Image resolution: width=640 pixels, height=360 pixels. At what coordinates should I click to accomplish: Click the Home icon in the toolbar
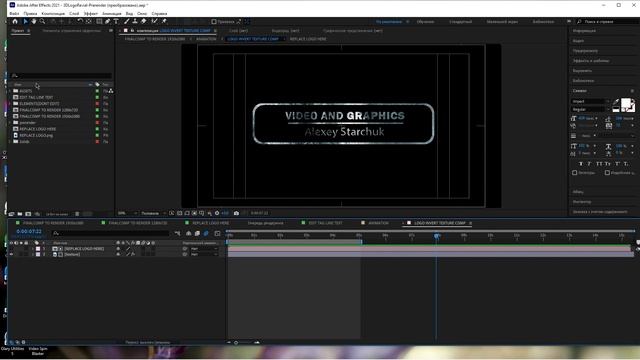(x=15, y=21)
